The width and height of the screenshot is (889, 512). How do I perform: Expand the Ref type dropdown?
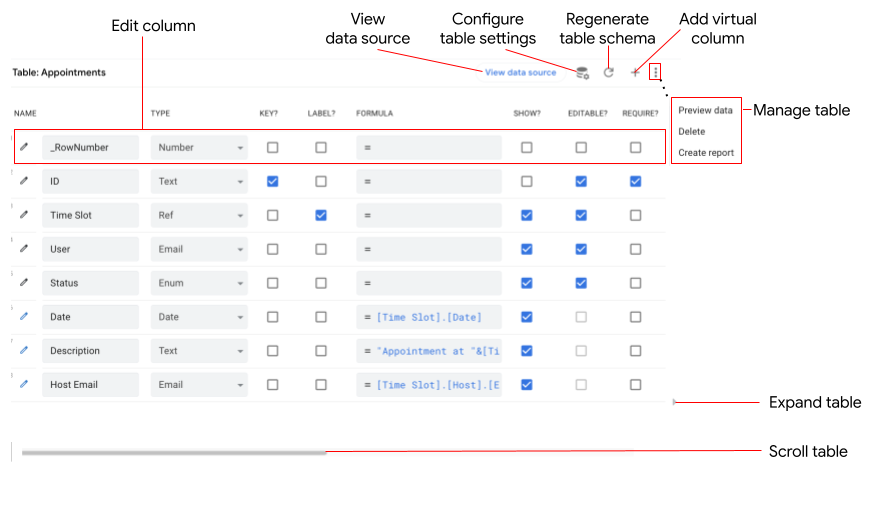[199, 215]
